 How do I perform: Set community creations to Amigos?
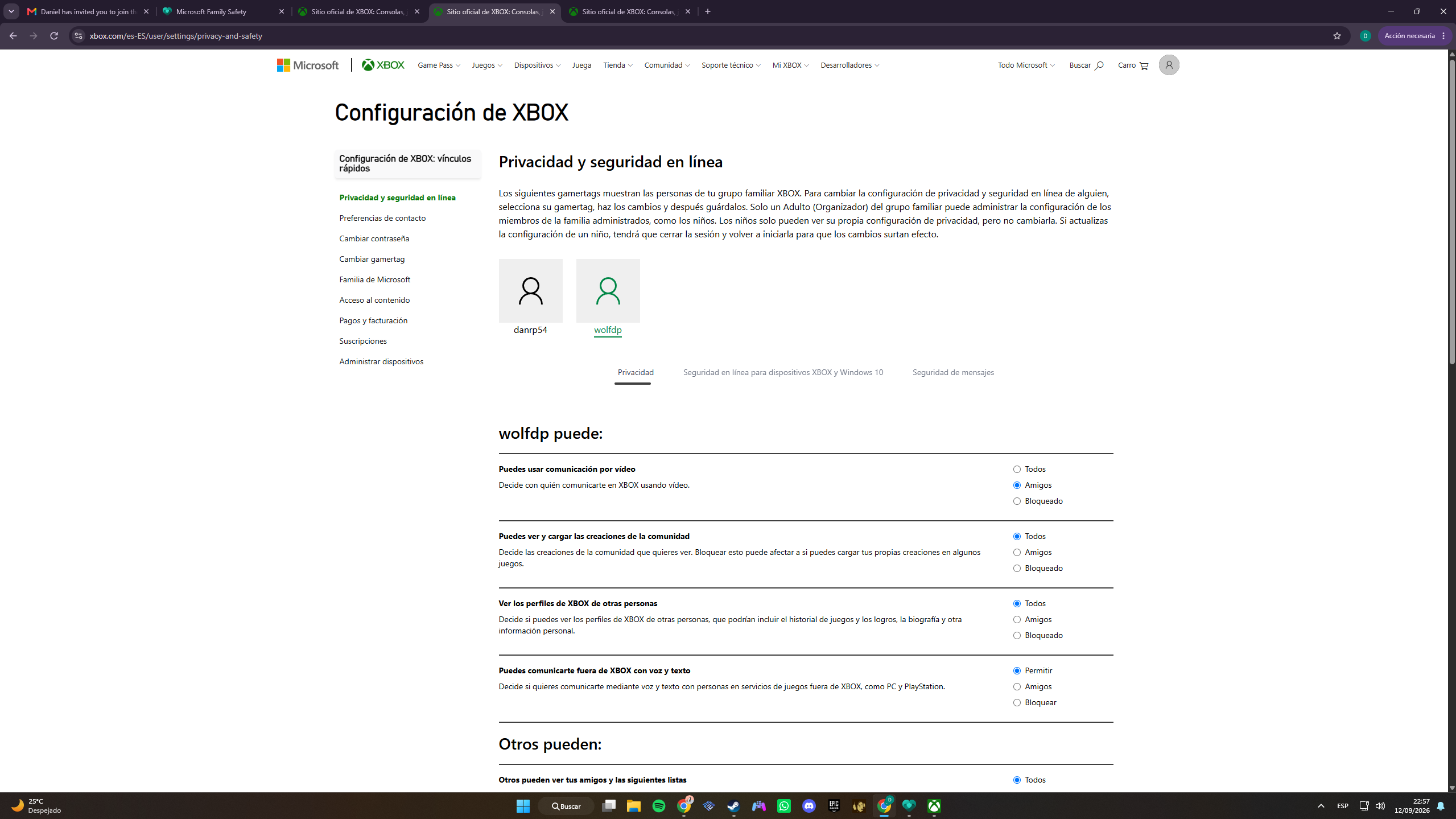[1017, 553]
